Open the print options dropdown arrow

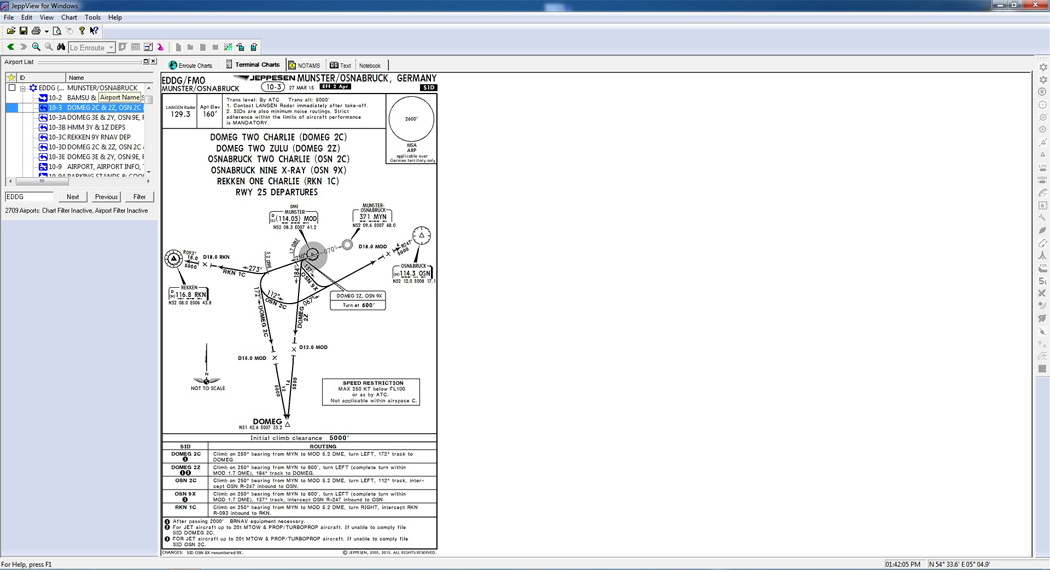(x=46, y=31)
